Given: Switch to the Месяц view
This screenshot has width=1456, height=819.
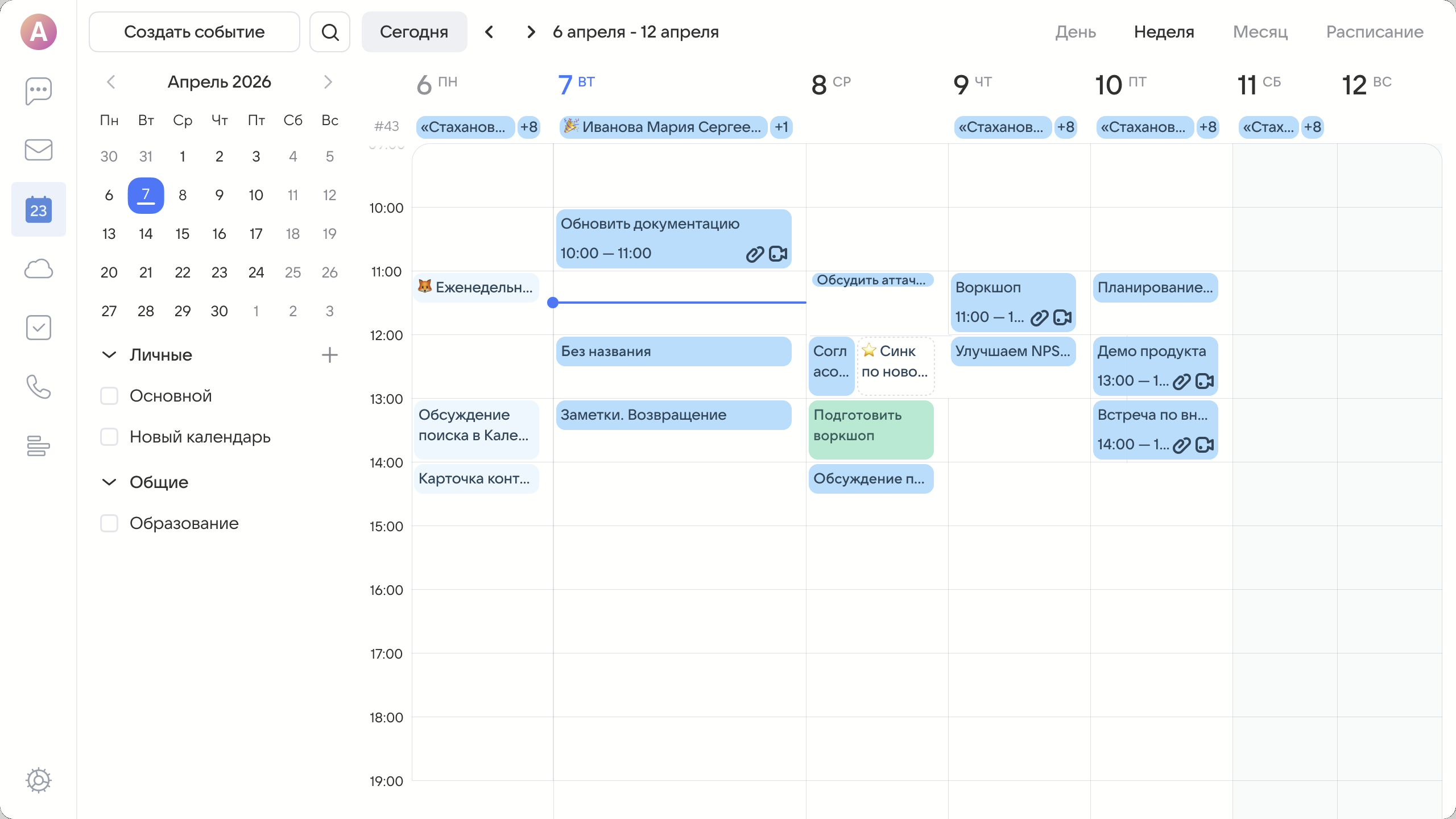Looking at the screenshot, I should pyautogui.click(x=1260, y=32).
